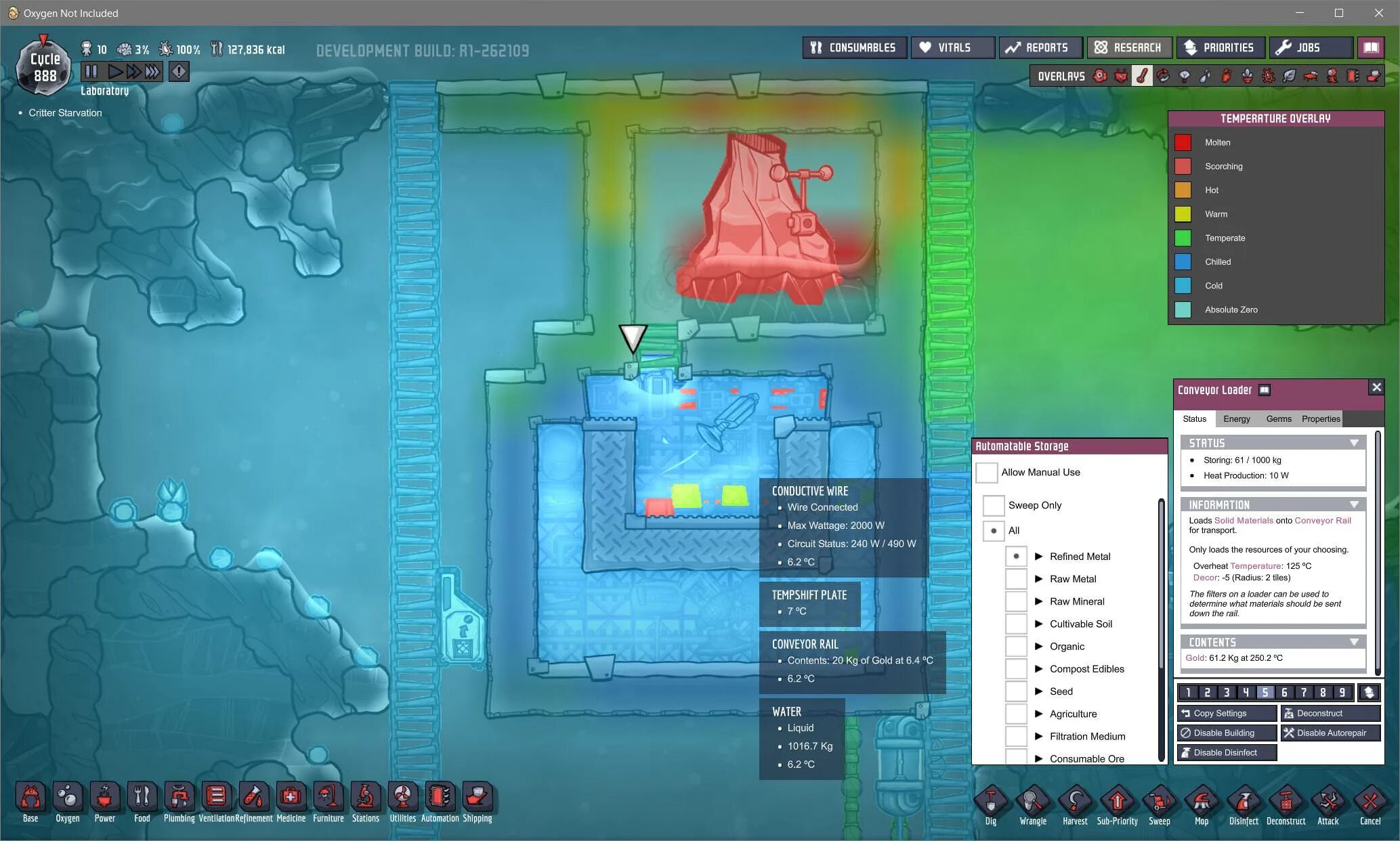Select the Germ overlay icon
1400x841 pixels.
(x=1268, y=76)
